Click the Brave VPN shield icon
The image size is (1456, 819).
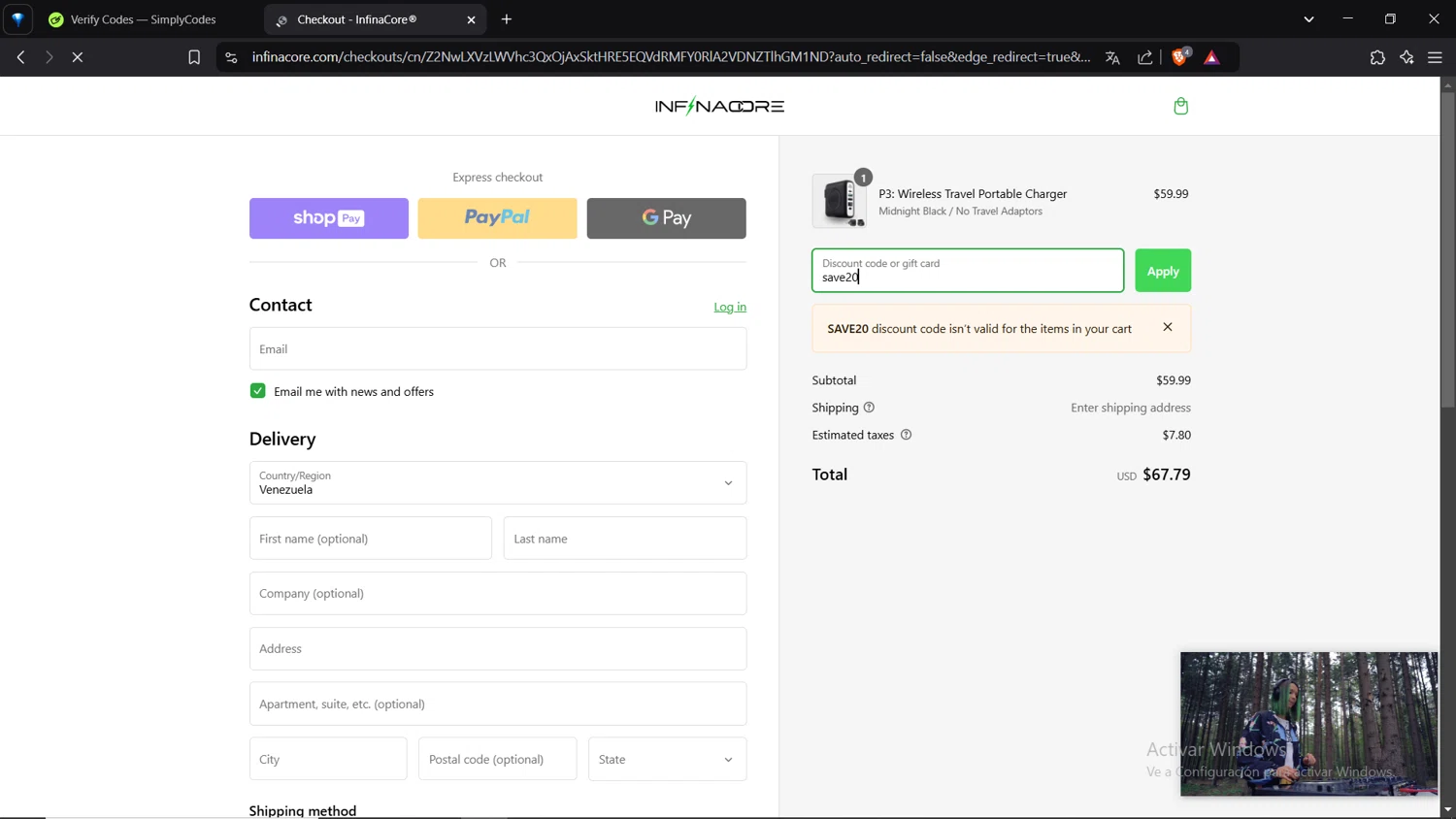pos(17,19)
